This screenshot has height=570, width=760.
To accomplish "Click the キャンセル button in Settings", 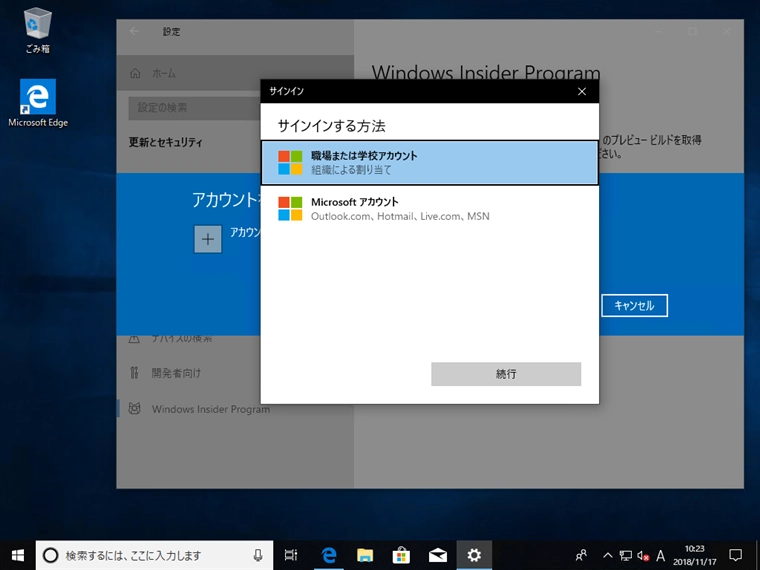I will 634,306.
